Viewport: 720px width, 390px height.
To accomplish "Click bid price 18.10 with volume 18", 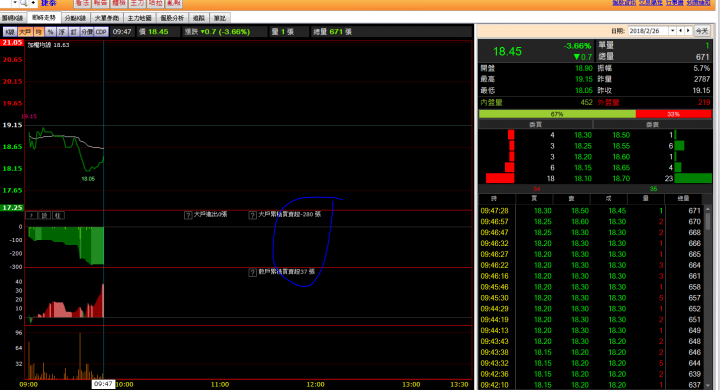I will [x=583, y=179].
